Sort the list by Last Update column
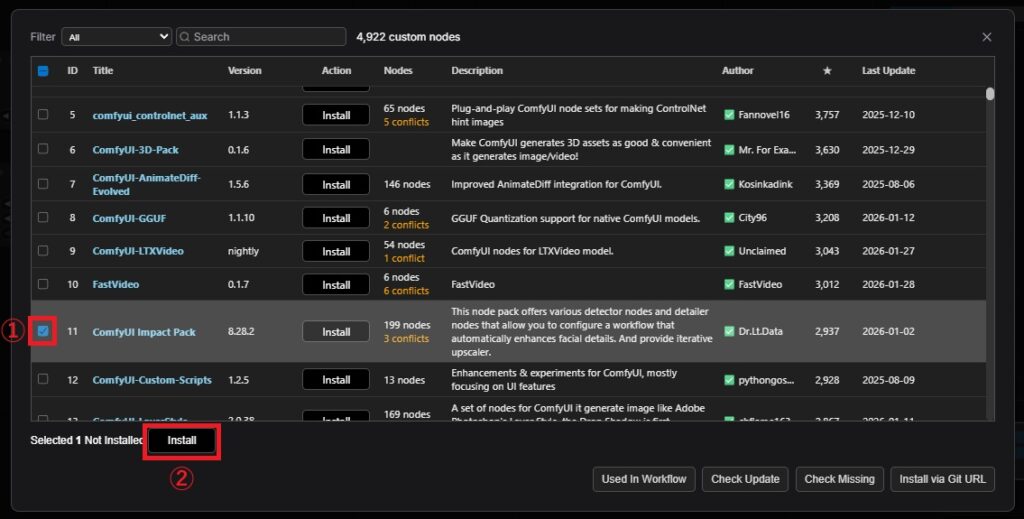The image size is (1024, 519). pos(888,71)
